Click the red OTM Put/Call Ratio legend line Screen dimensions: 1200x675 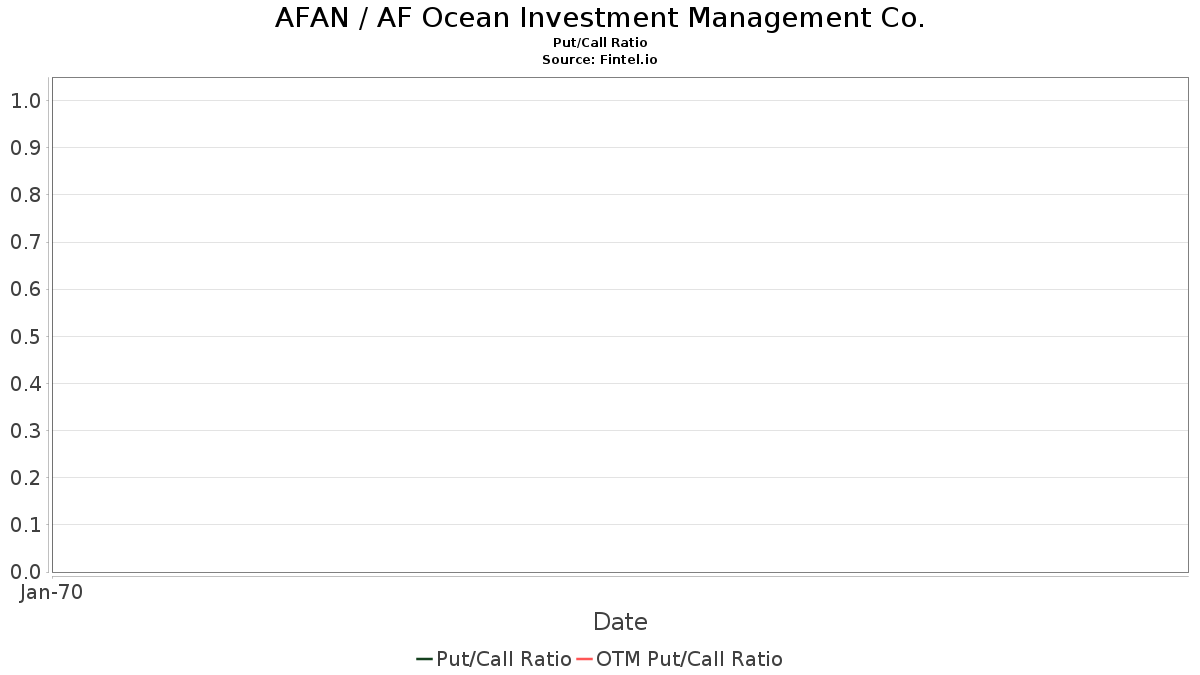point(585,659)
